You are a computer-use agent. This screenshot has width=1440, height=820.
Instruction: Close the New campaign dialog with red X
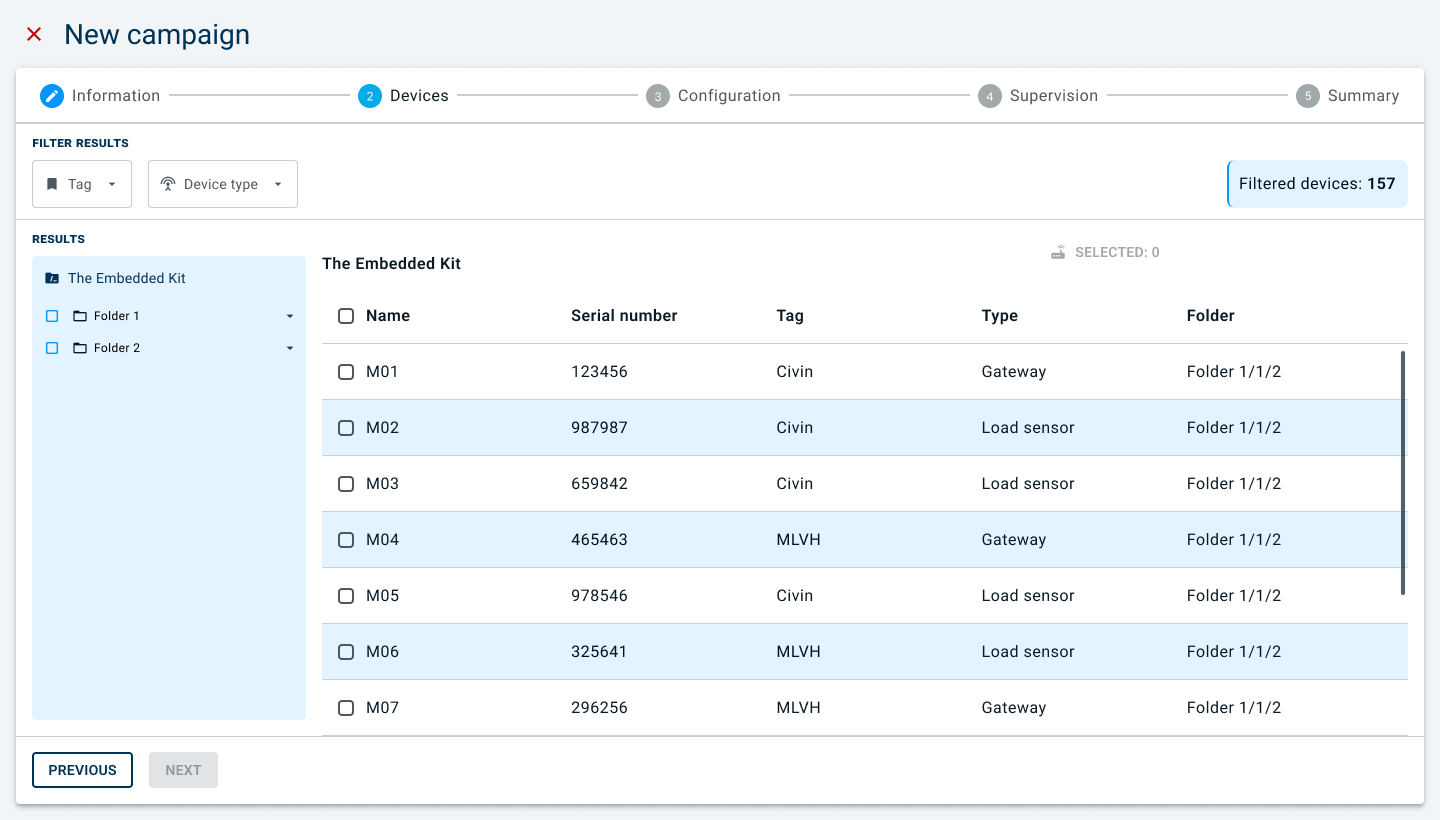point(34,34)
